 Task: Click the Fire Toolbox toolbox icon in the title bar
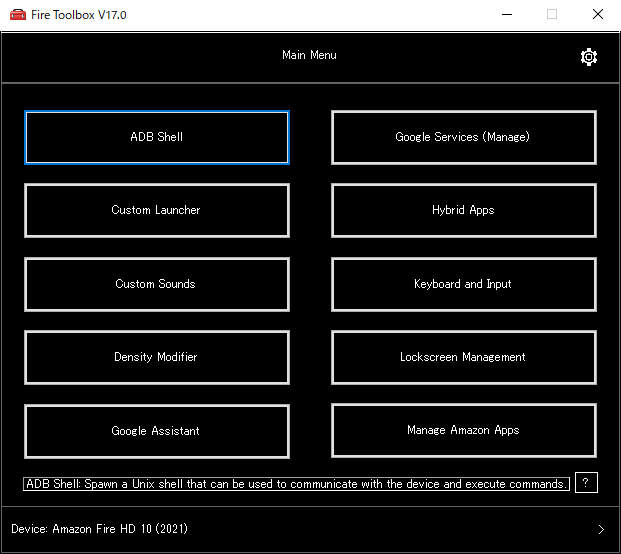18,15
